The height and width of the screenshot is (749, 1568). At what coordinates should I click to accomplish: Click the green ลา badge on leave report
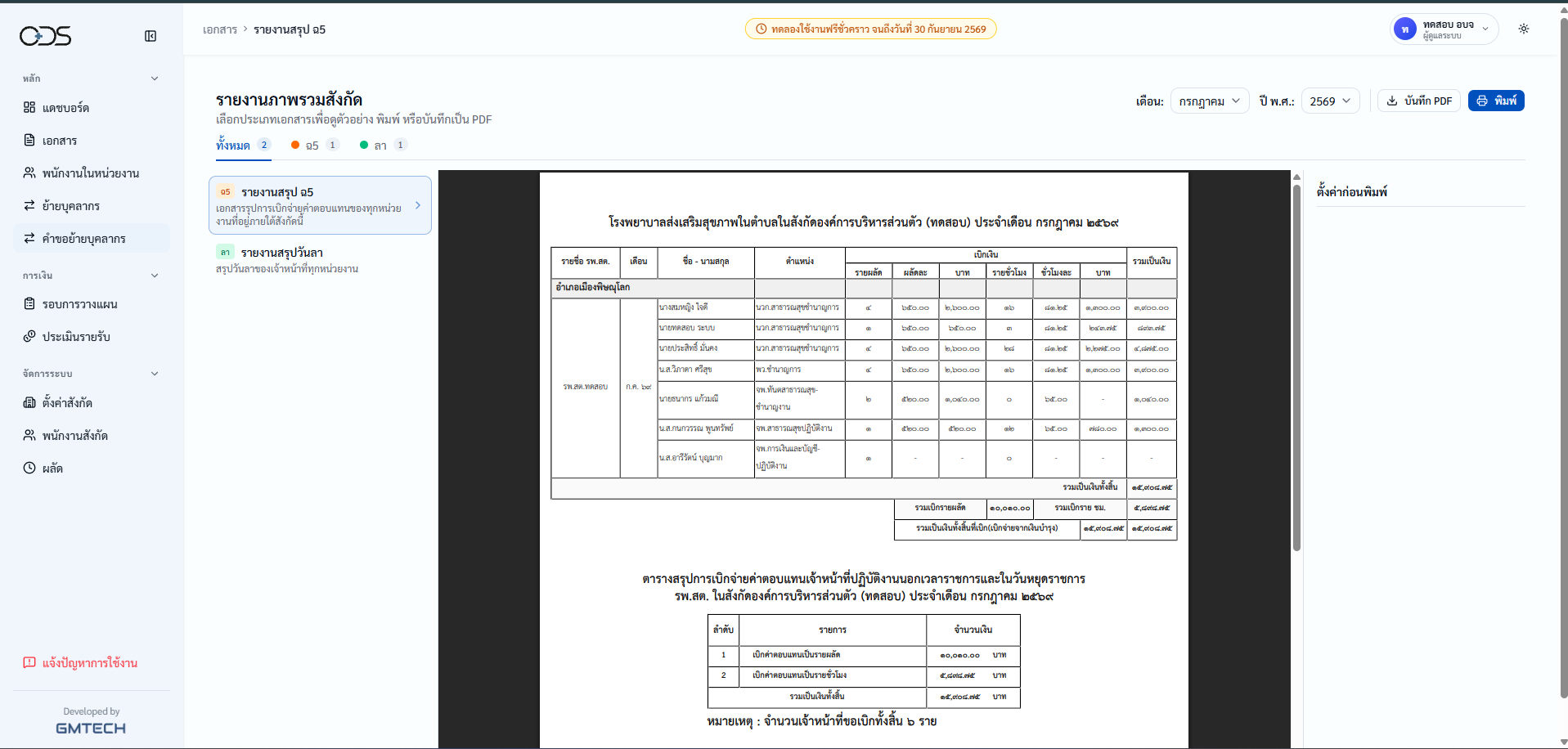pos(225,252)
